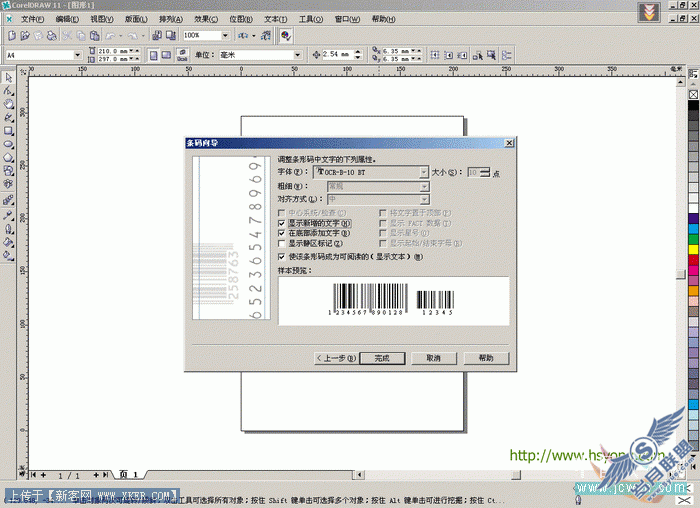Open the 粗细 weight dropdown
700x508 pixels.
(425, 186)
